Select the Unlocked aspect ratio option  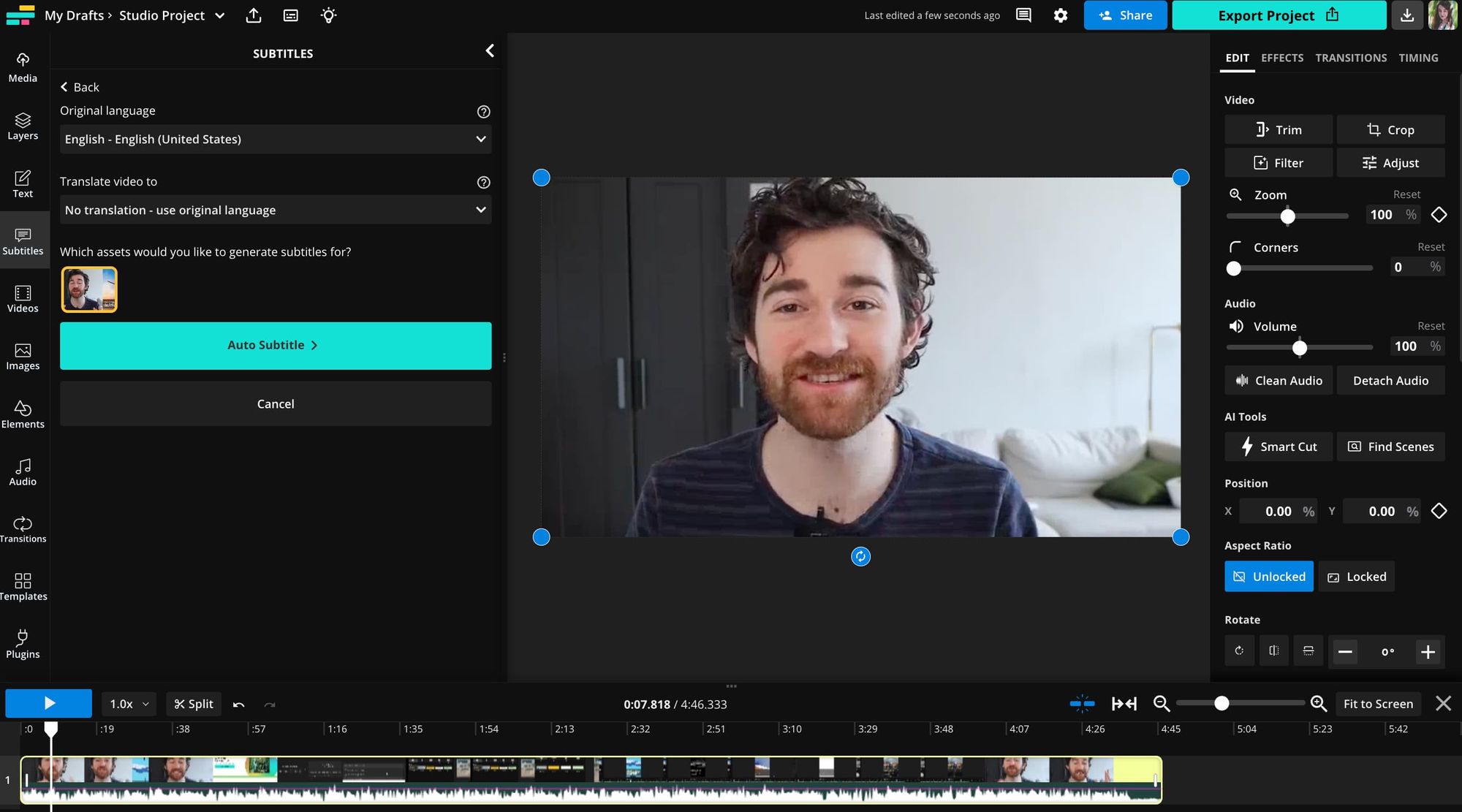click(x=1269, y=577)
